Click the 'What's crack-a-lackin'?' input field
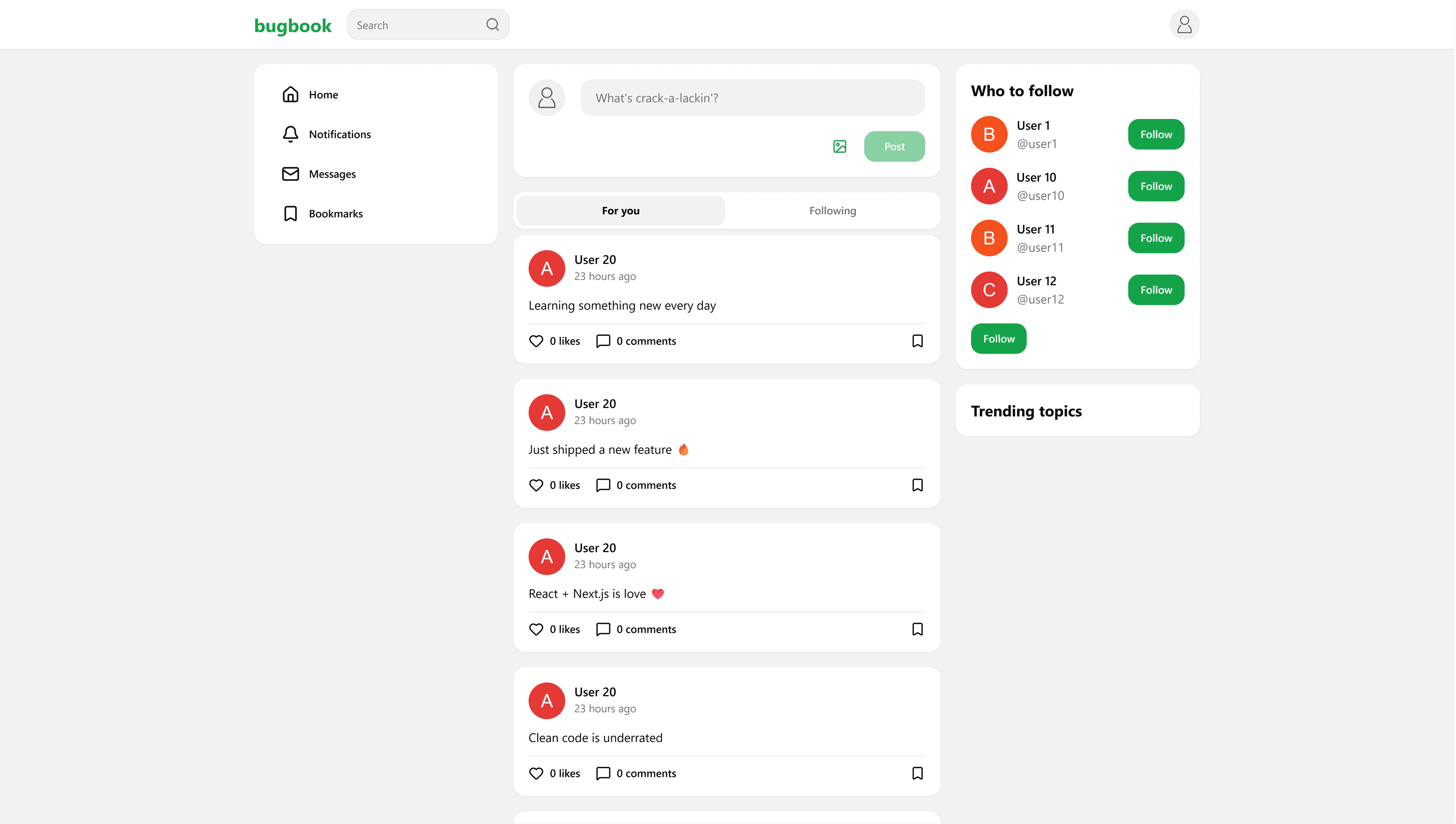The height and width of the screenshot is (824, 1456). click(x=752, y=97)
